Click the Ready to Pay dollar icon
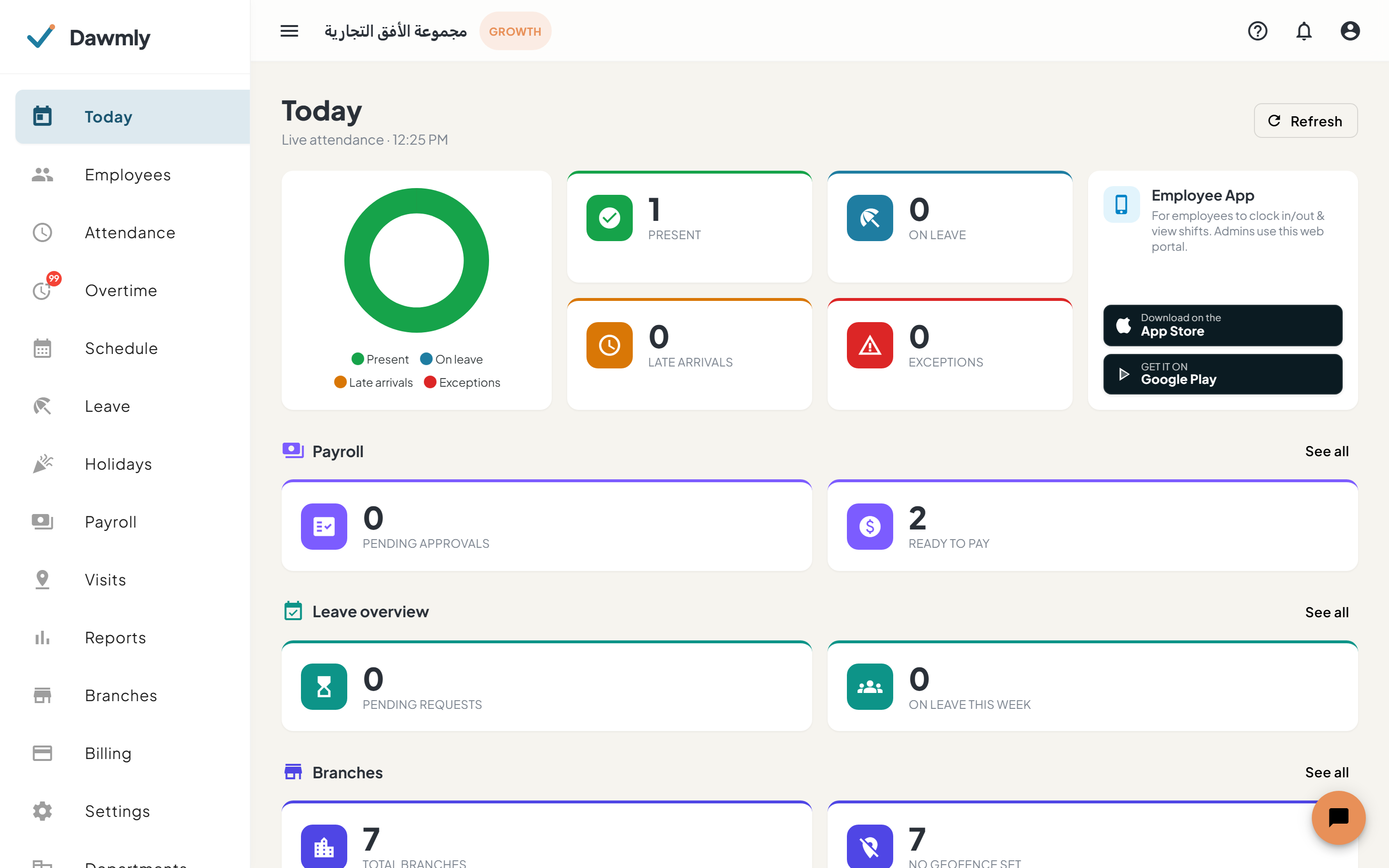The height and width of the screenshot is (868, 1389). (x=870, y=527)
